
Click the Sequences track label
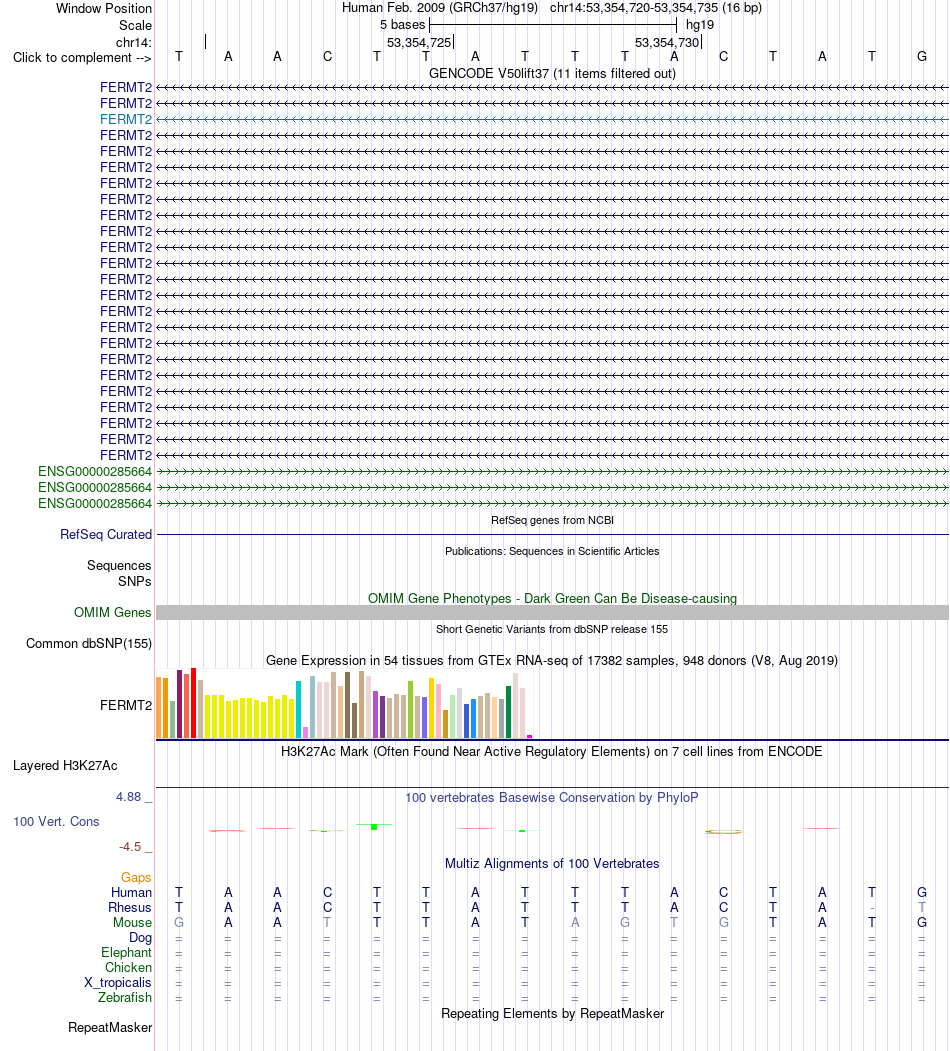point(119,565)
